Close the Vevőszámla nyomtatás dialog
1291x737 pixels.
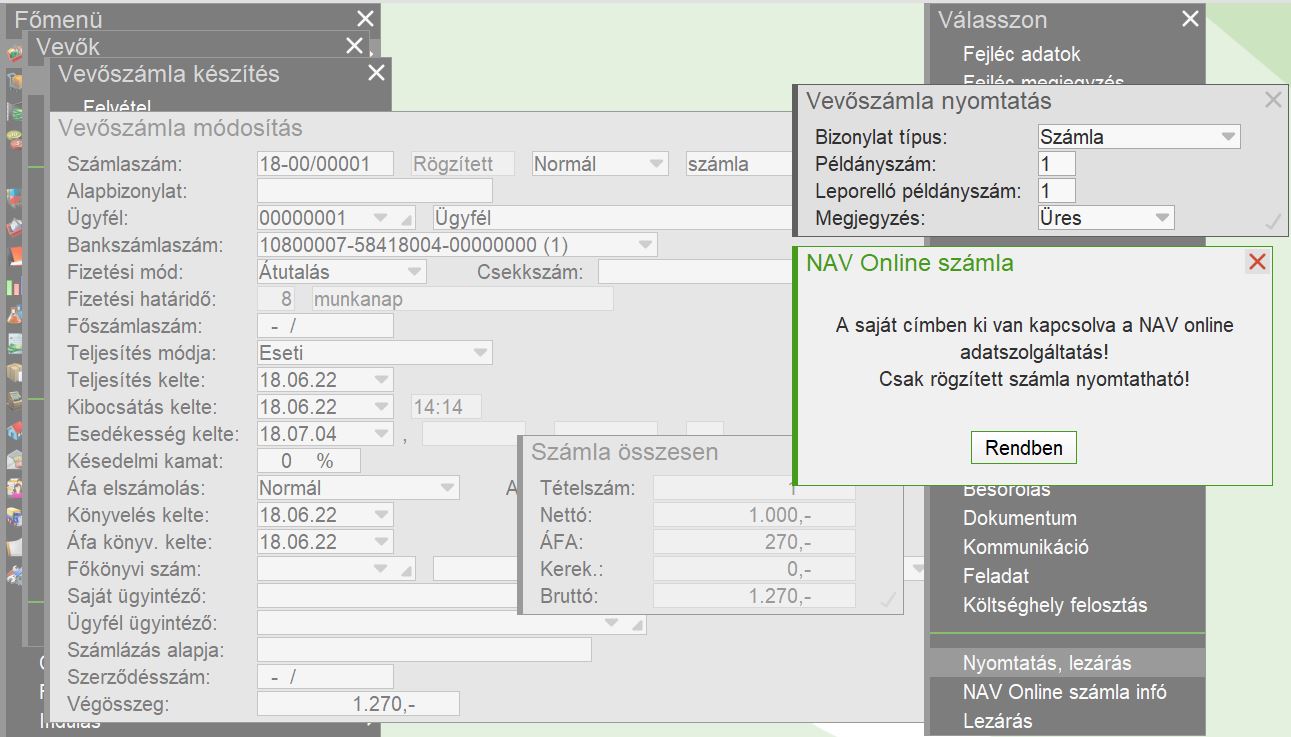pyautogui.click(x=1273, y=100)
